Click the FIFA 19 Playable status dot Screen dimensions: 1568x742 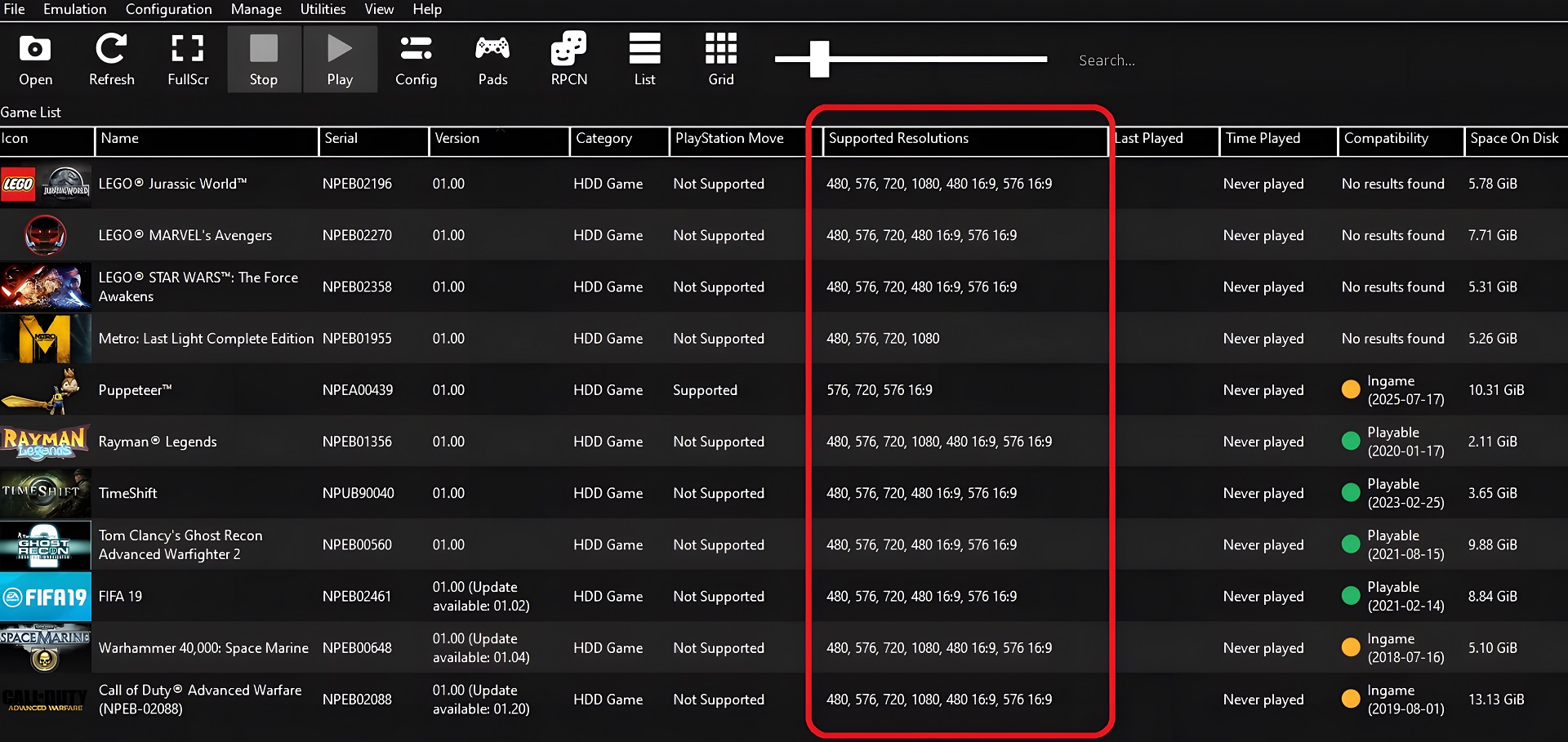click(1351, 596)
